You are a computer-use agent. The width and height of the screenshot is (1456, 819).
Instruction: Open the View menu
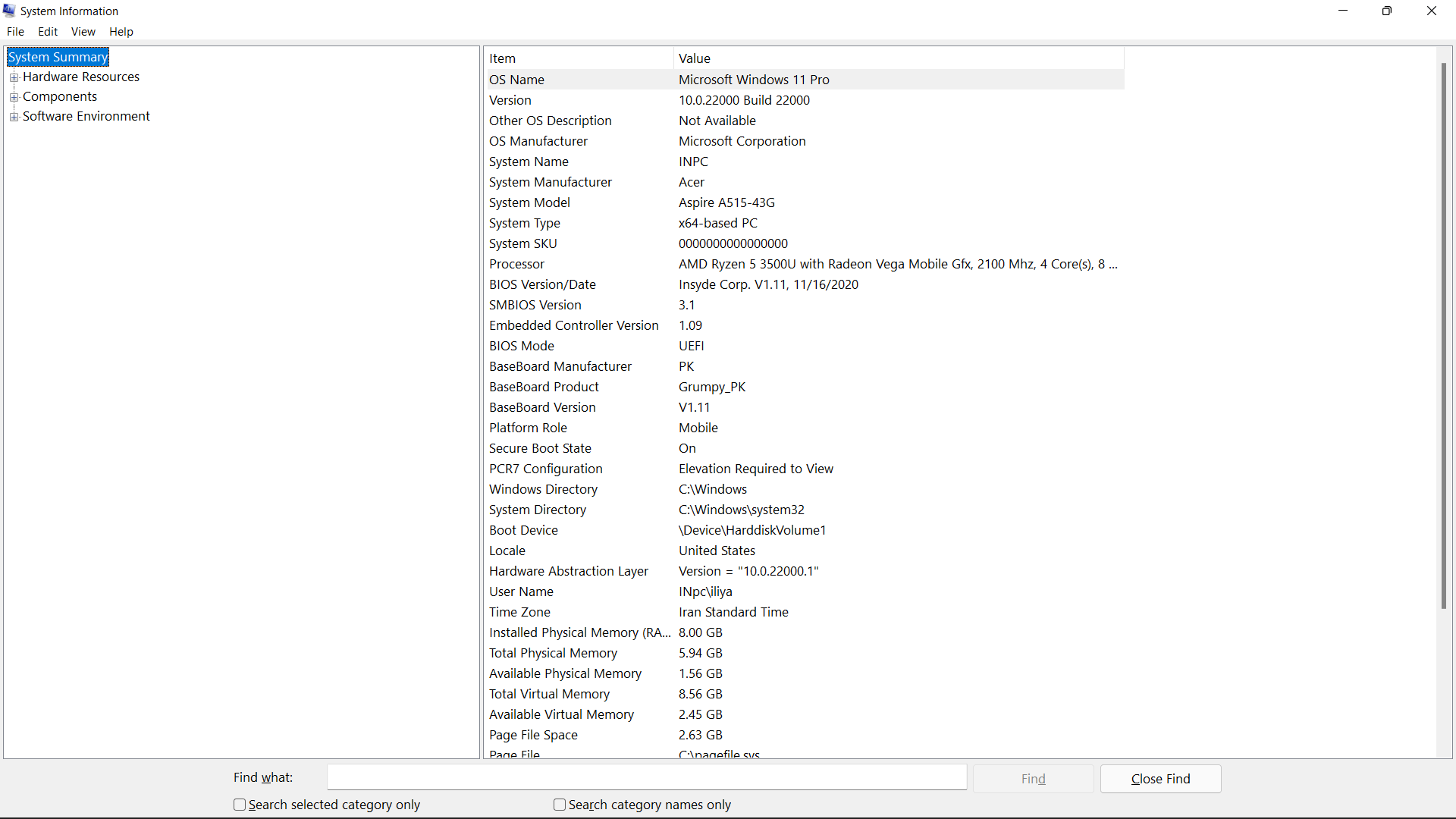coord(83,32)
